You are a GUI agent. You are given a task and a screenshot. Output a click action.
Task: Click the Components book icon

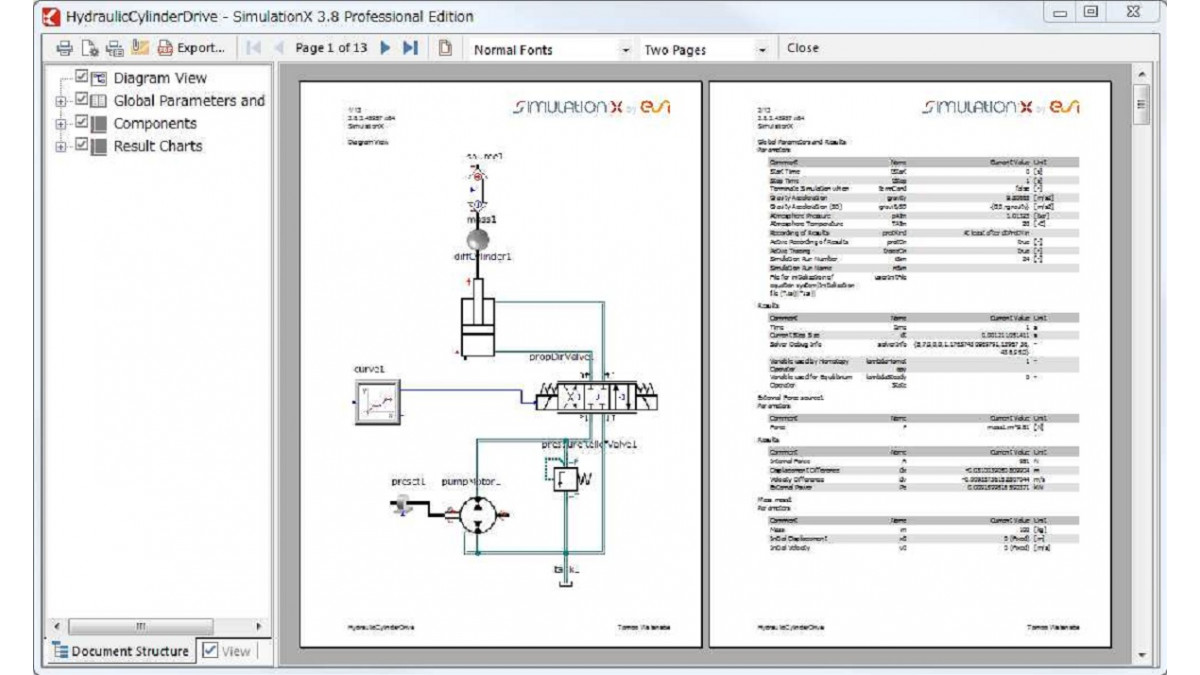pyautogui.click(x=99, y=124)
